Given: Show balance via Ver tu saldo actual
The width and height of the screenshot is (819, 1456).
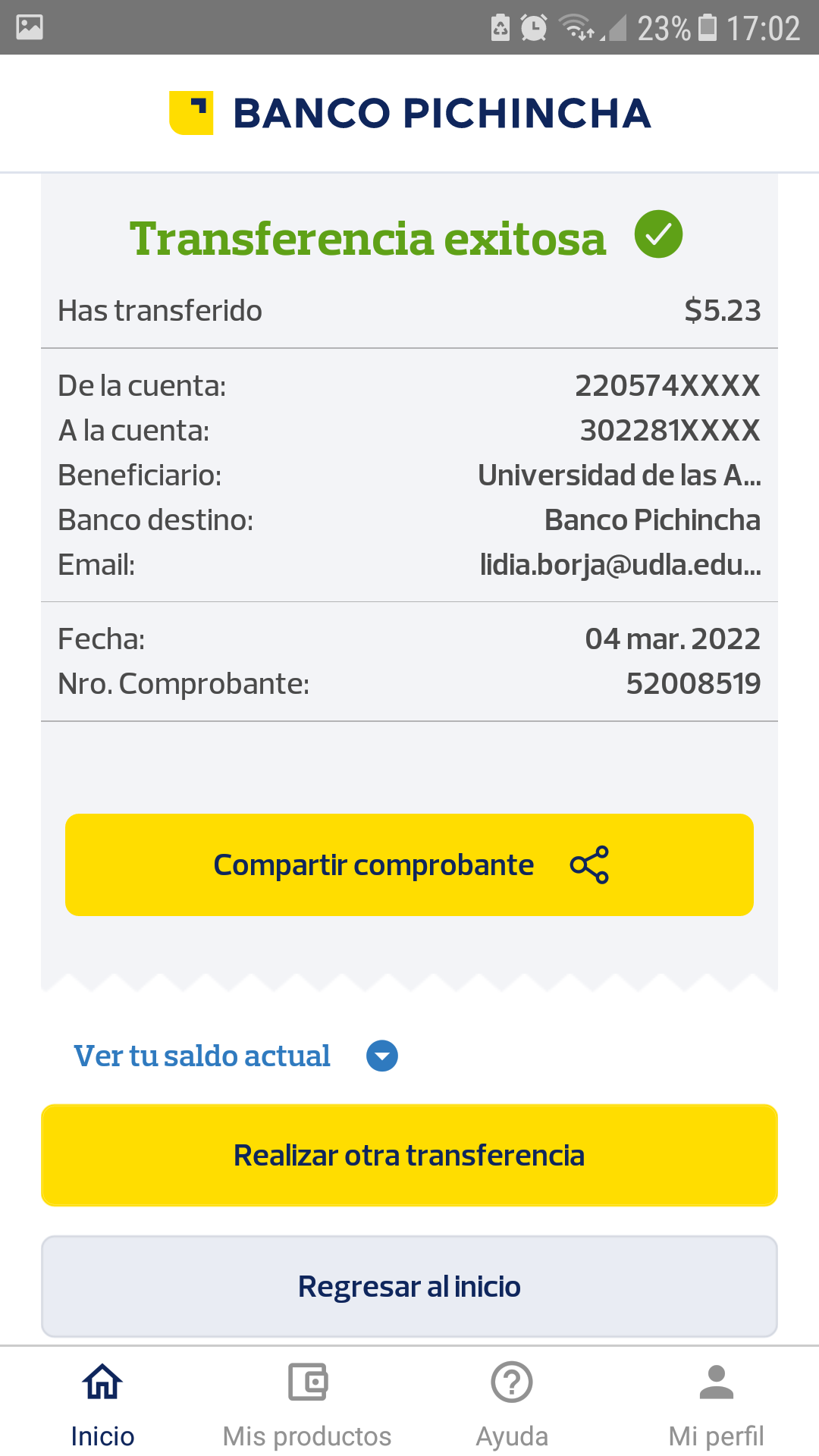Looking at the screenshot, I should (202, 1056).
